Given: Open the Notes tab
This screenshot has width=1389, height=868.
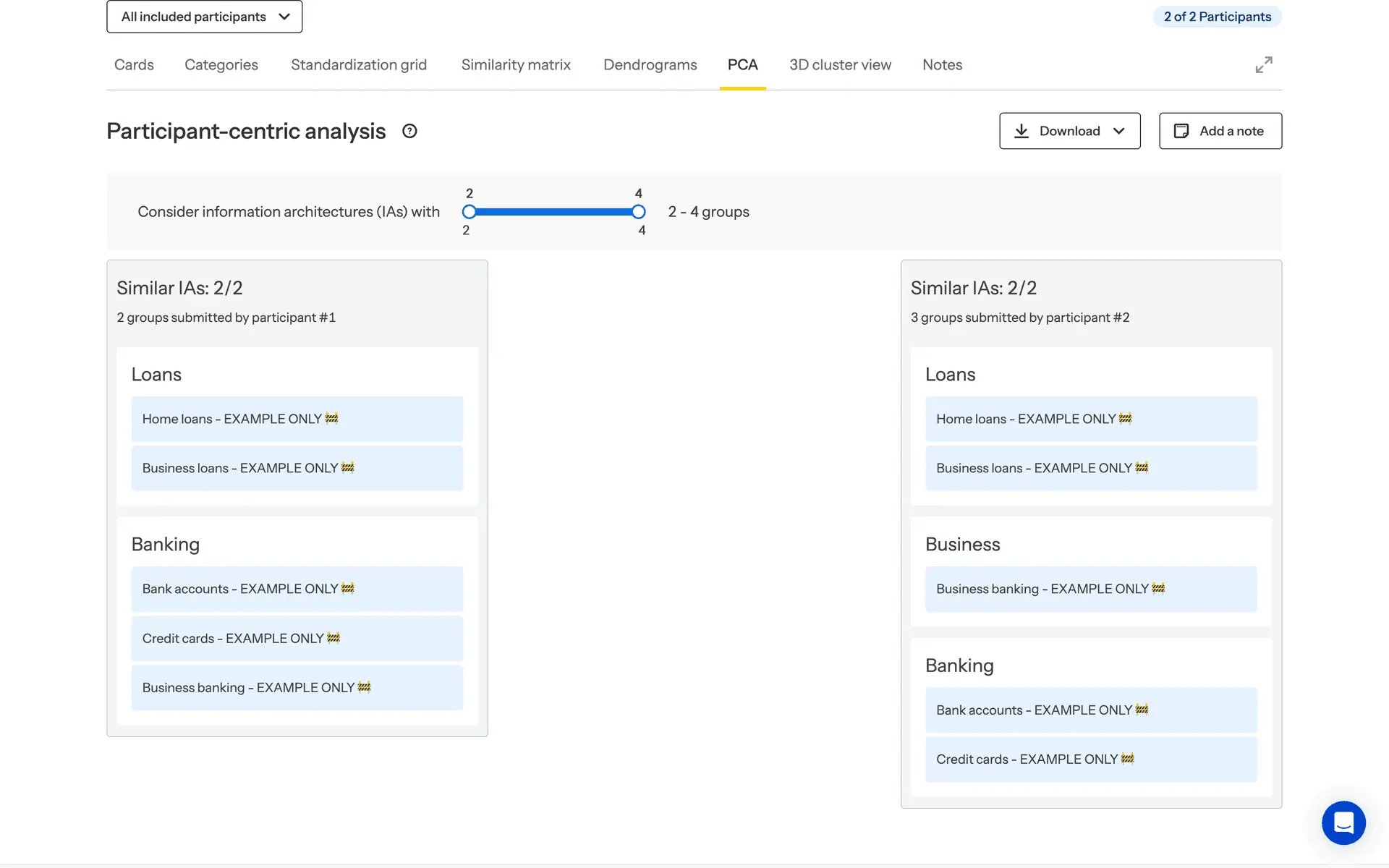Looking at the screenshot, I should point(942,65).
